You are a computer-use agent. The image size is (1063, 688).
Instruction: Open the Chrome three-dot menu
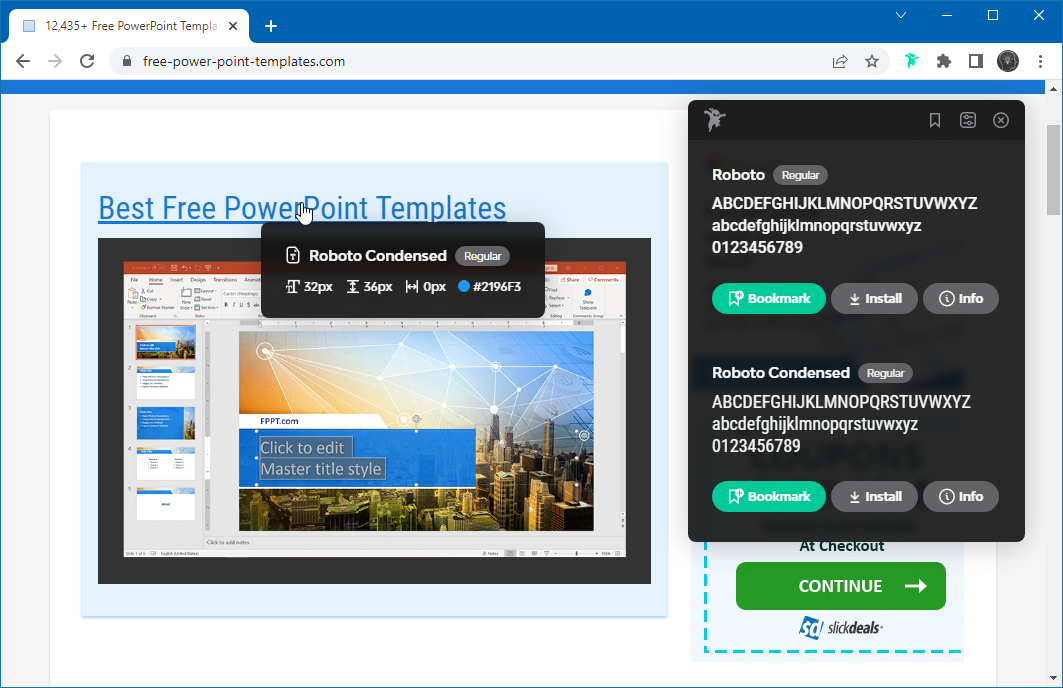click(x=1040, y=61)
